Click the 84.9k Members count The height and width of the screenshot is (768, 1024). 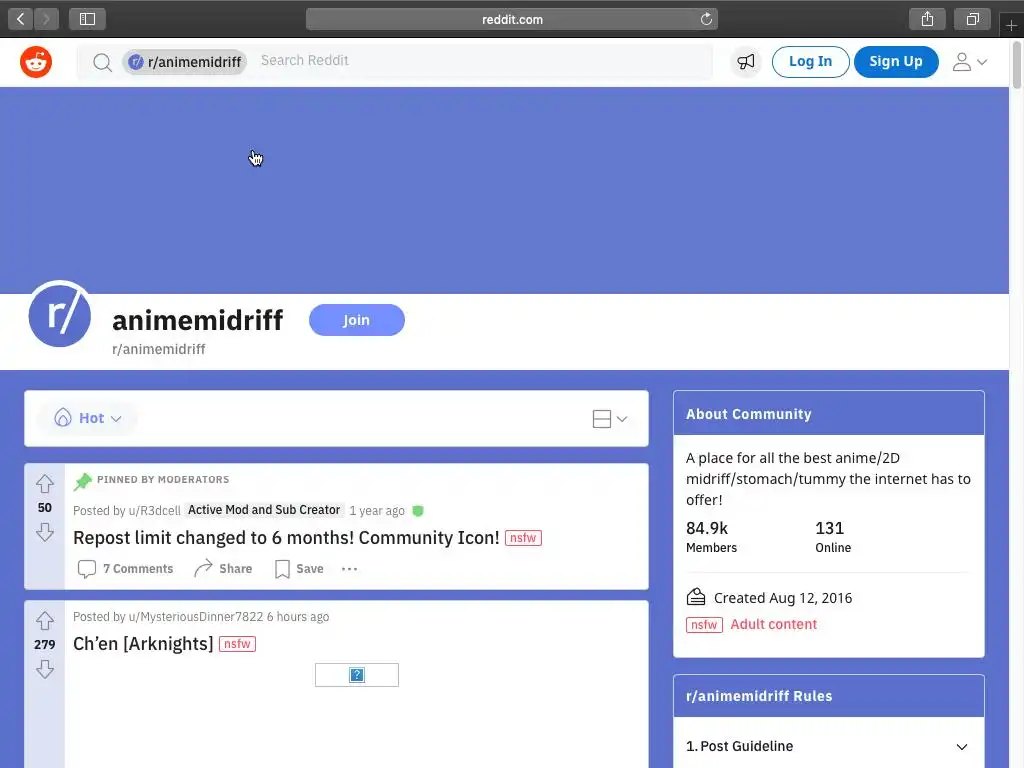coord(711,537)
